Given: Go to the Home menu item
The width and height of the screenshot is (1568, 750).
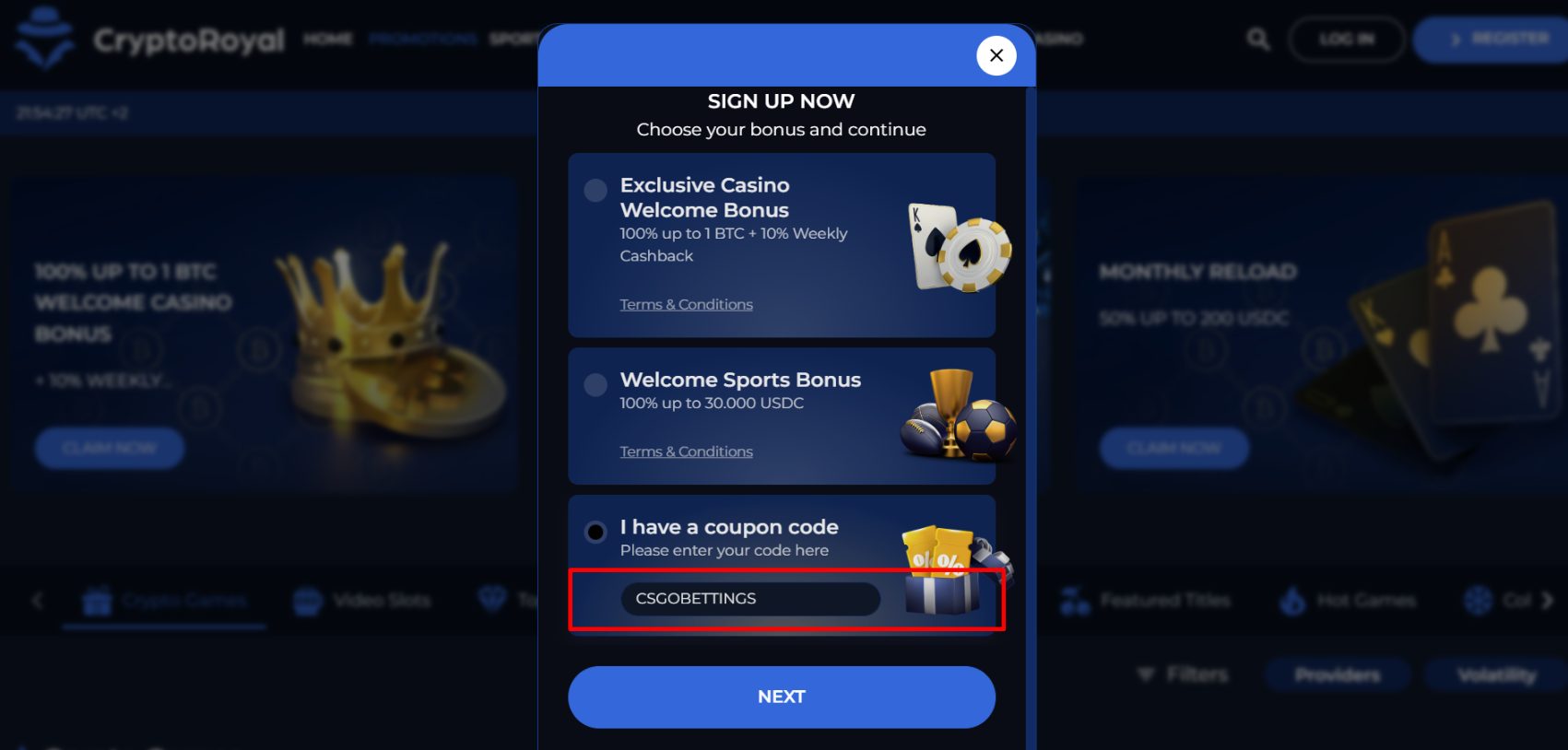Looking at the screenshot, I should pyautogui.click(x=328, y=39).
